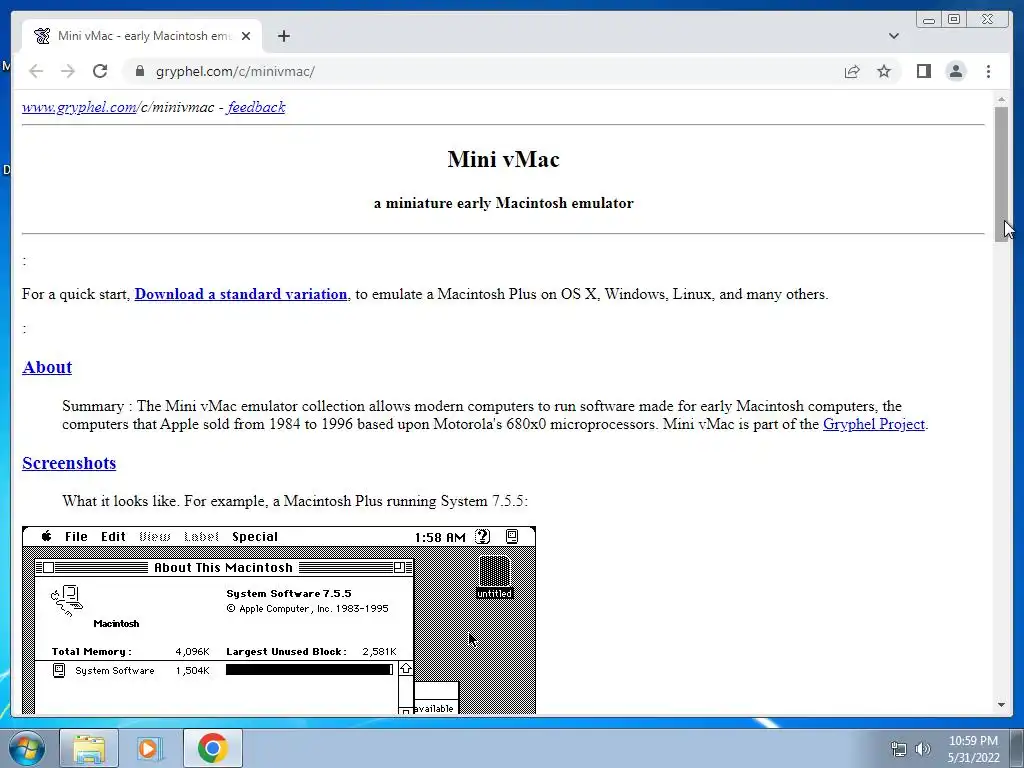Image resolution: width=1024 pixels, height=768 pixels.
Task: Click the About This Macintosh title bar
Action: [x=224, y=568]
